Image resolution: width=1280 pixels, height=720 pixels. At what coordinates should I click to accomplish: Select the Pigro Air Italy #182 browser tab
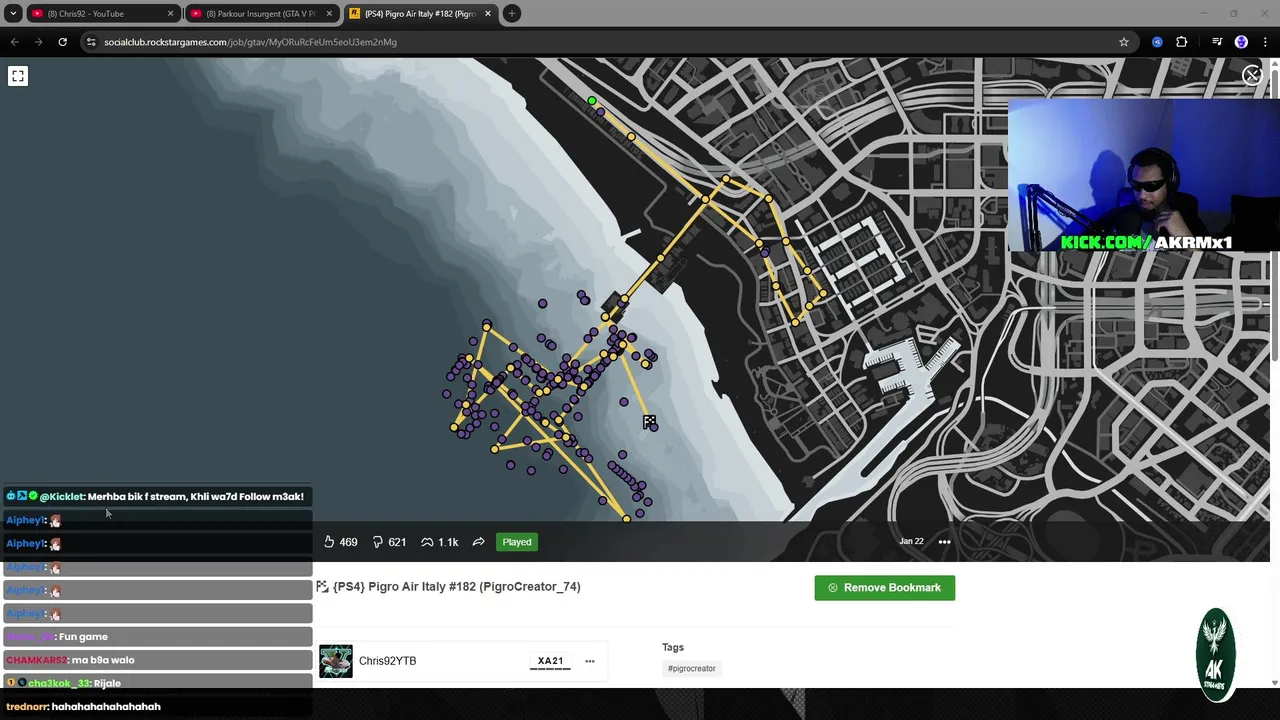(419, 14)
